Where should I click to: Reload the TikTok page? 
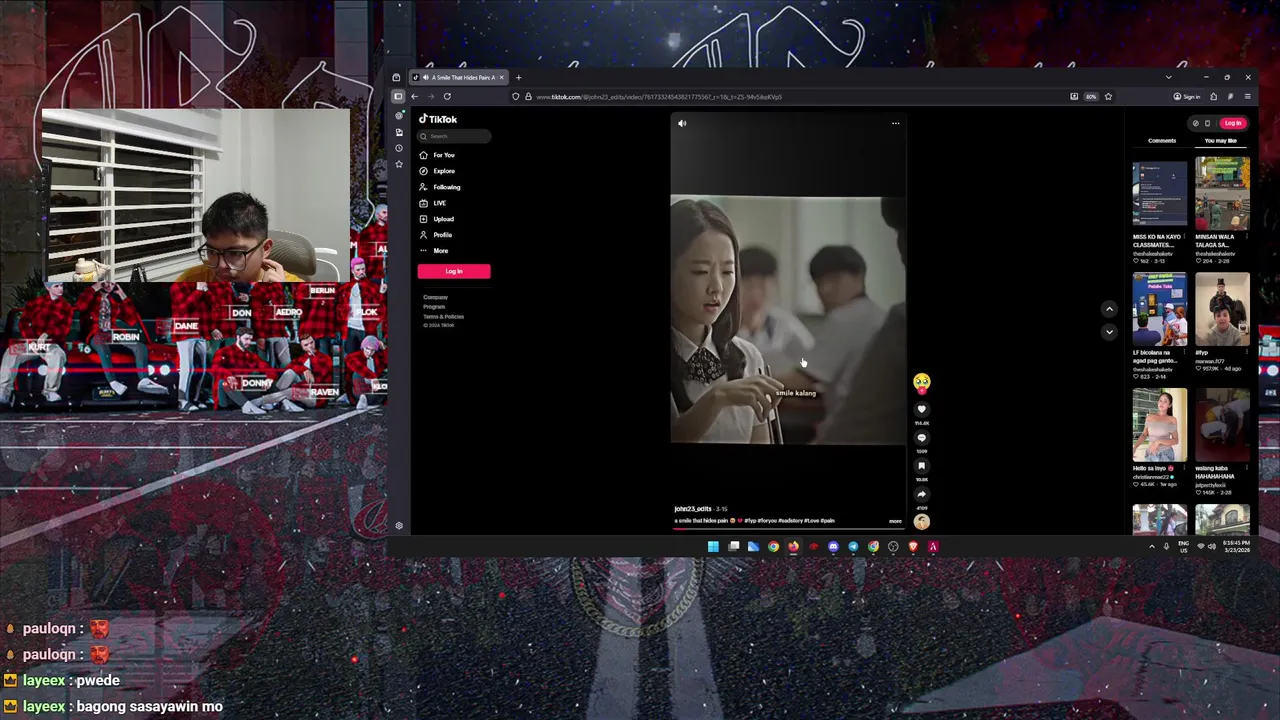[447, 97]
